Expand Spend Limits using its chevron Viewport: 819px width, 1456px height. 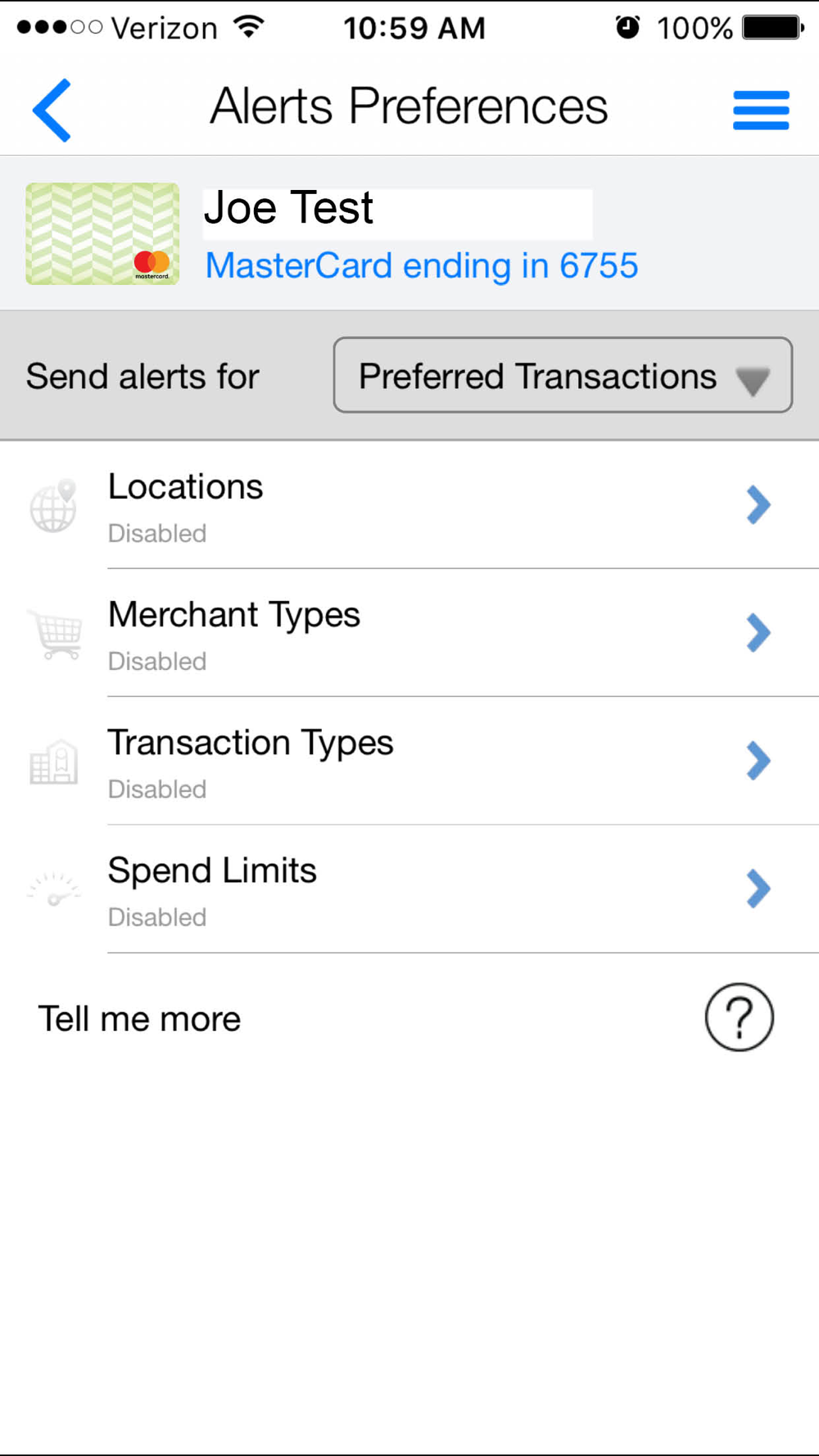click(x=758, y=889)
